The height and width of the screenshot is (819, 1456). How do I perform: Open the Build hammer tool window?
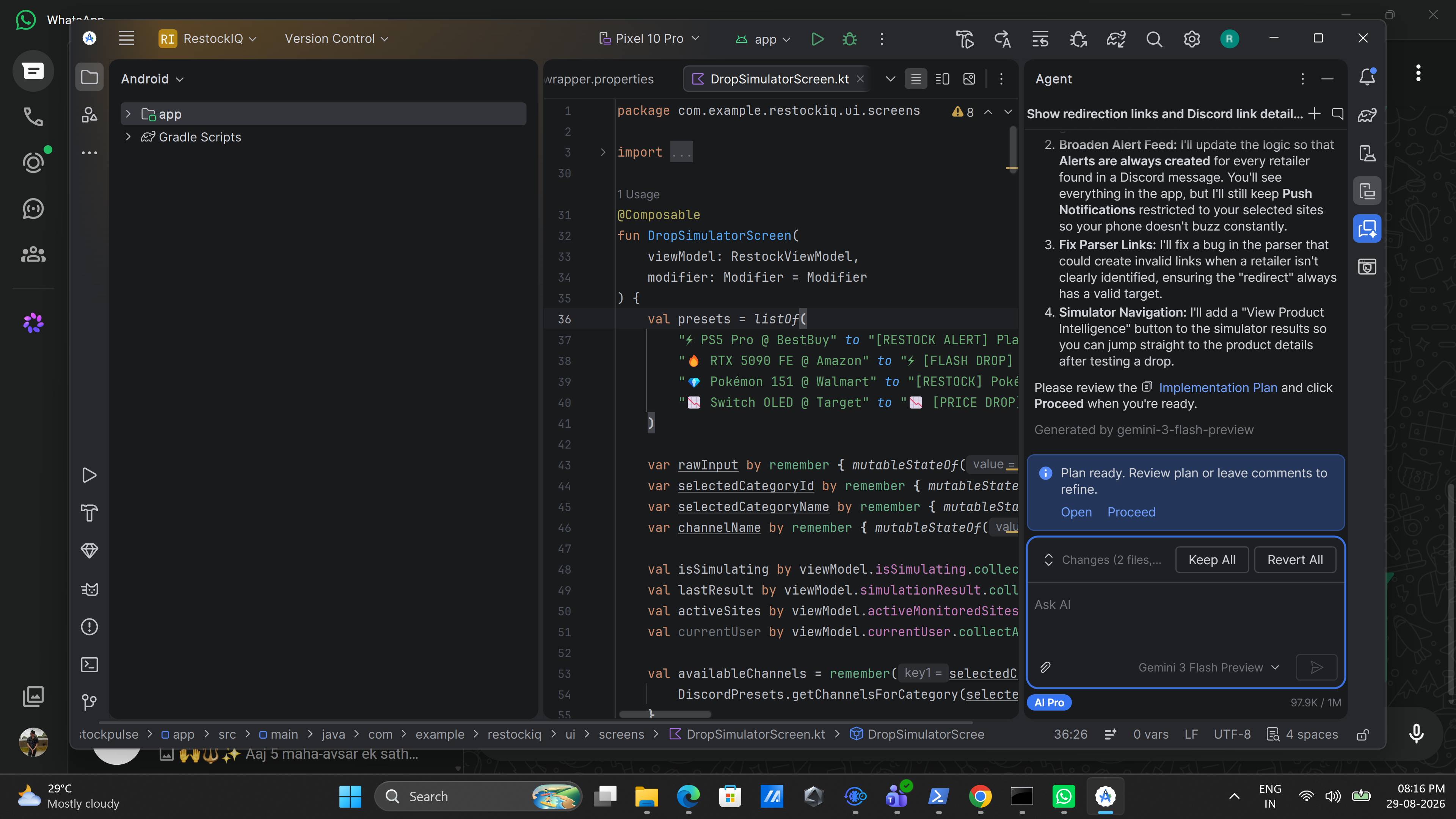pos(89,513)
